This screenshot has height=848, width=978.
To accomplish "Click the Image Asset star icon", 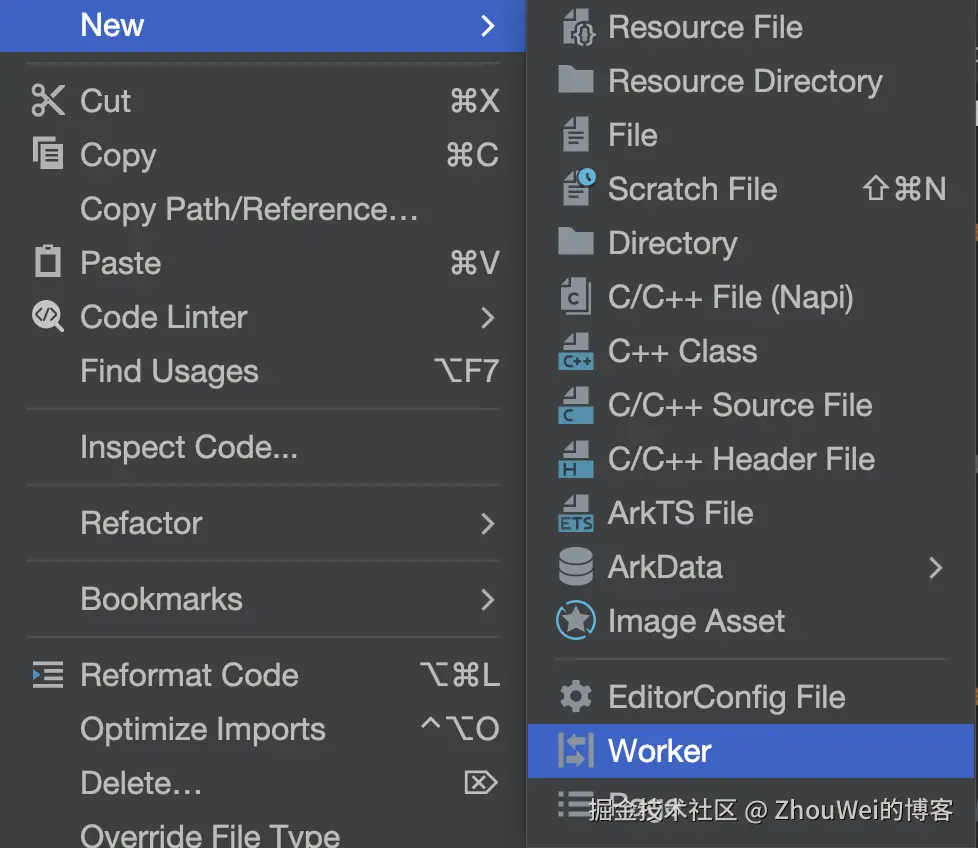I will (576, 621).
